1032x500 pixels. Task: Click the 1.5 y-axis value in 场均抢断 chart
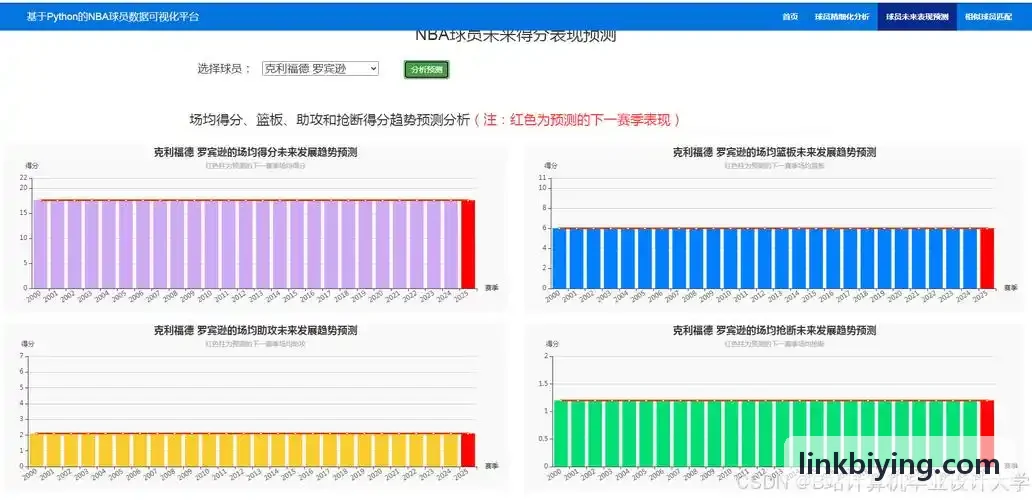tap(544, 384)
